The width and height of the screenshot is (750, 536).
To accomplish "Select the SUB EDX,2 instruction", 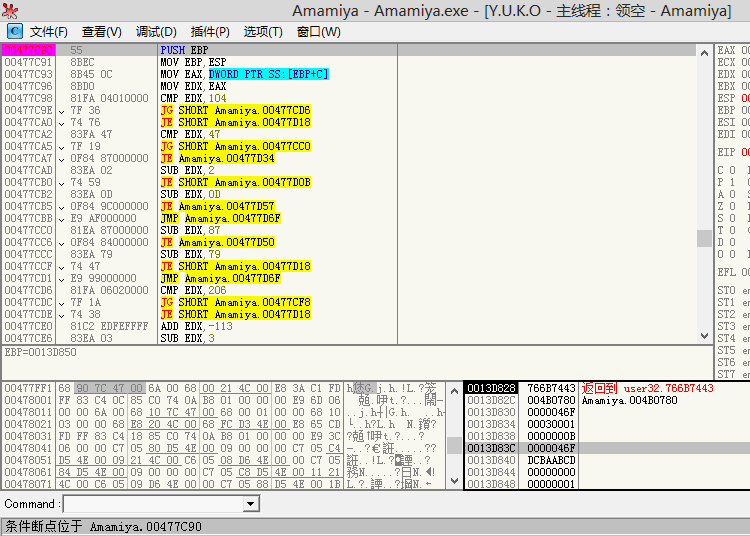I will (187, 170).
